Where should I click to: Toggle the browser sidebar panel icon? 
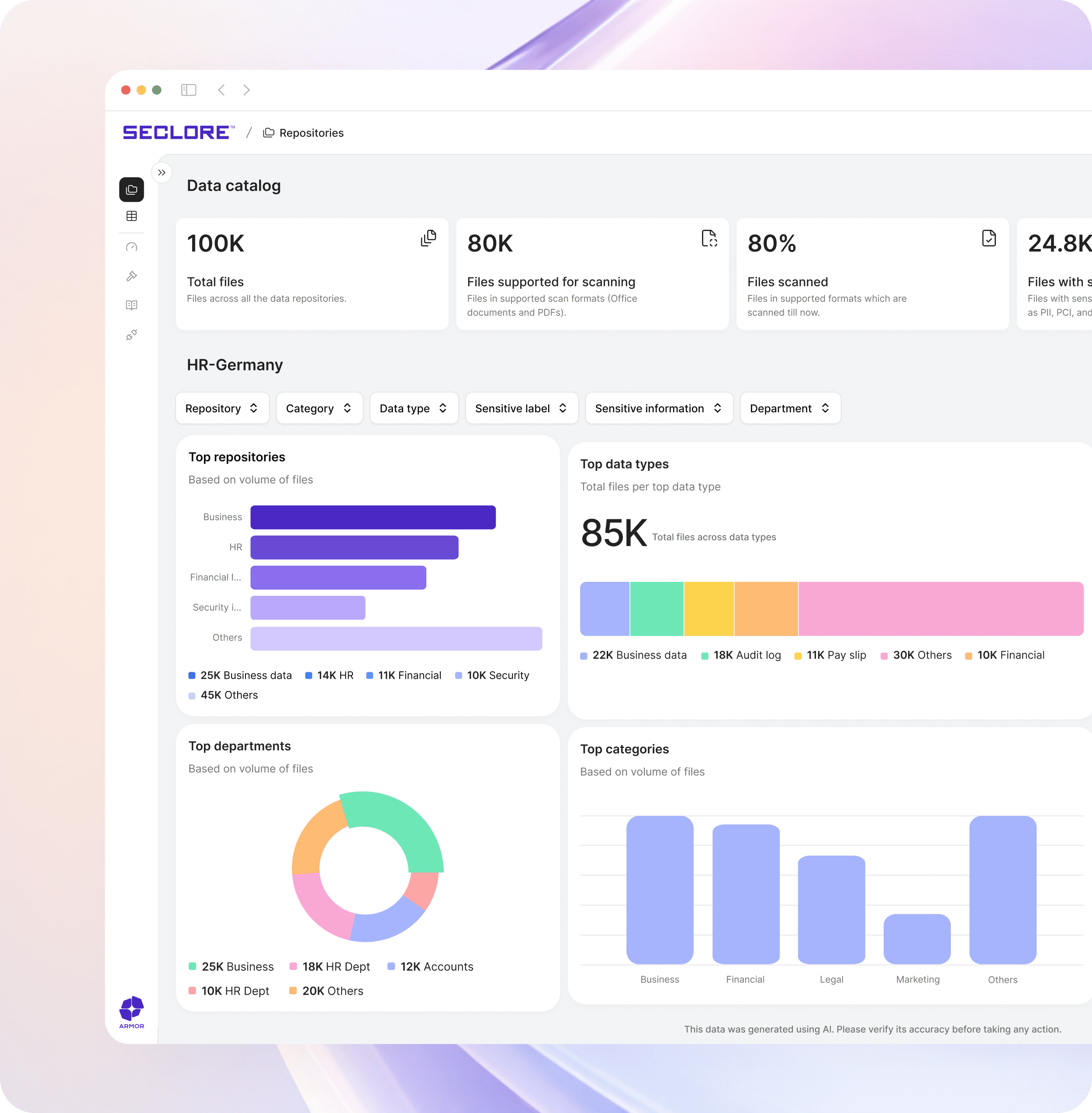189,90
